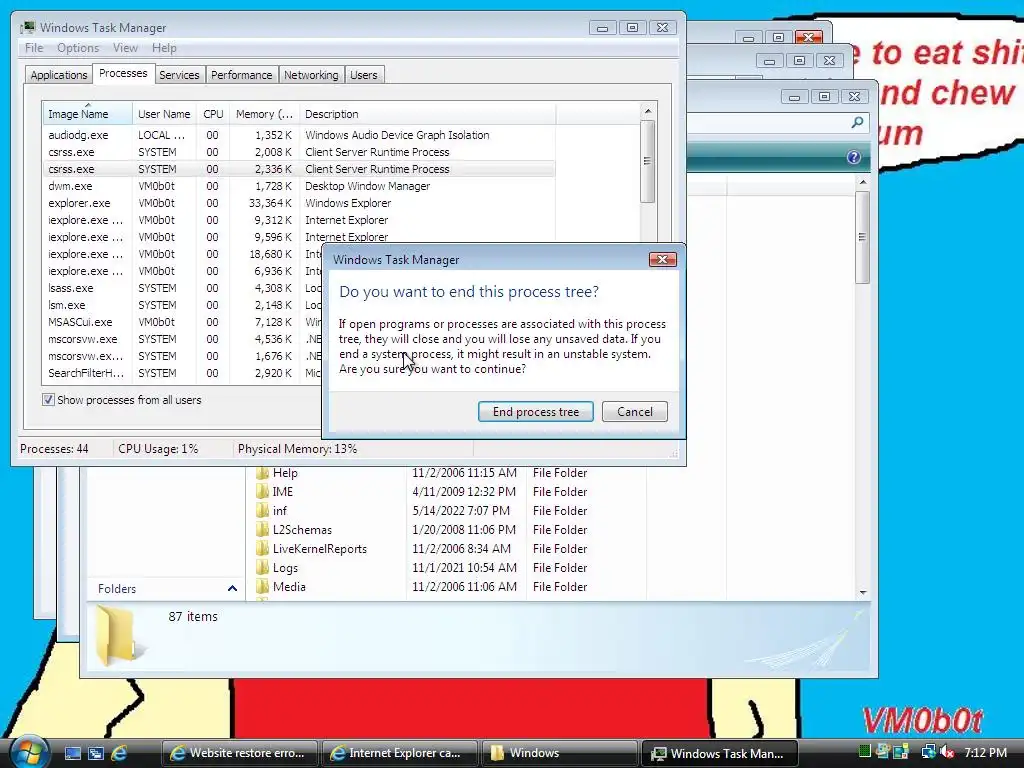
Task: Click clock showing 7:12 PM
Action: coord(985,752)
